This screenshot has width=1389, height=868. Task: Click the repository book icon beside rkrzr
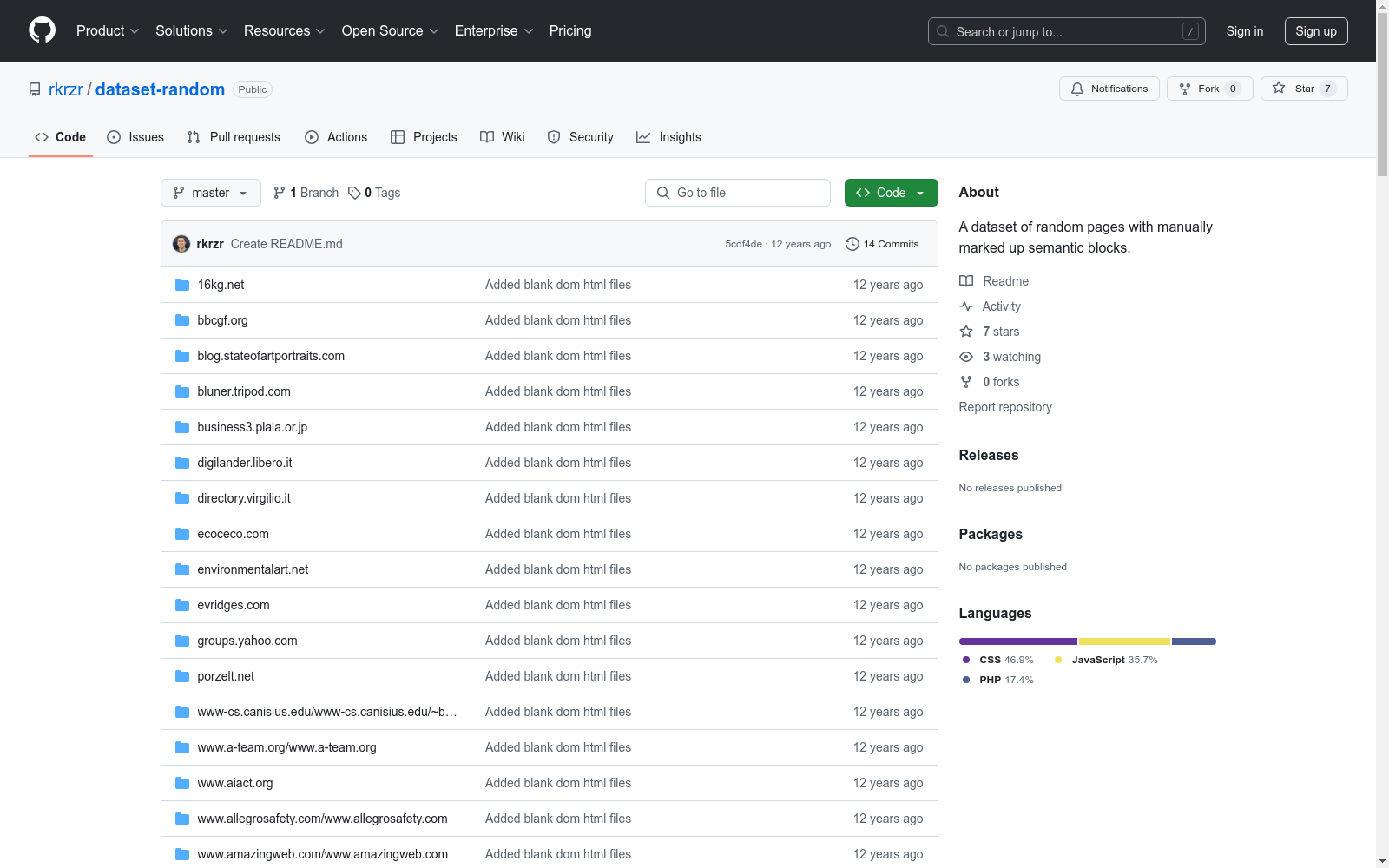point(35,89)
